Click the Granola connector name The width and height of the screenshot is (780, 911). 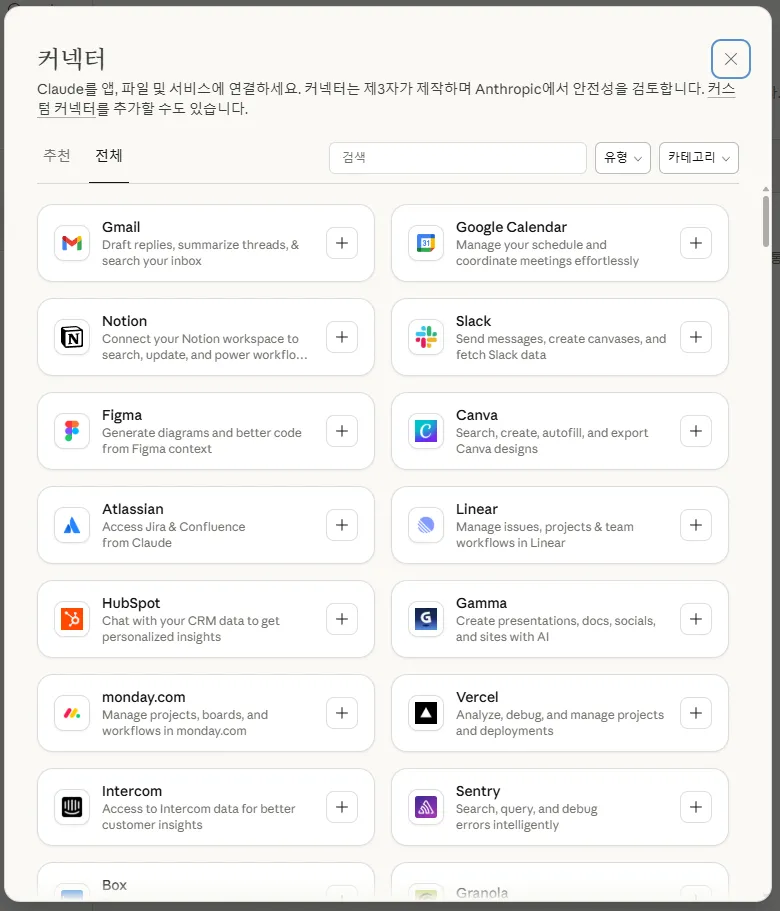[x=482, y=893]
